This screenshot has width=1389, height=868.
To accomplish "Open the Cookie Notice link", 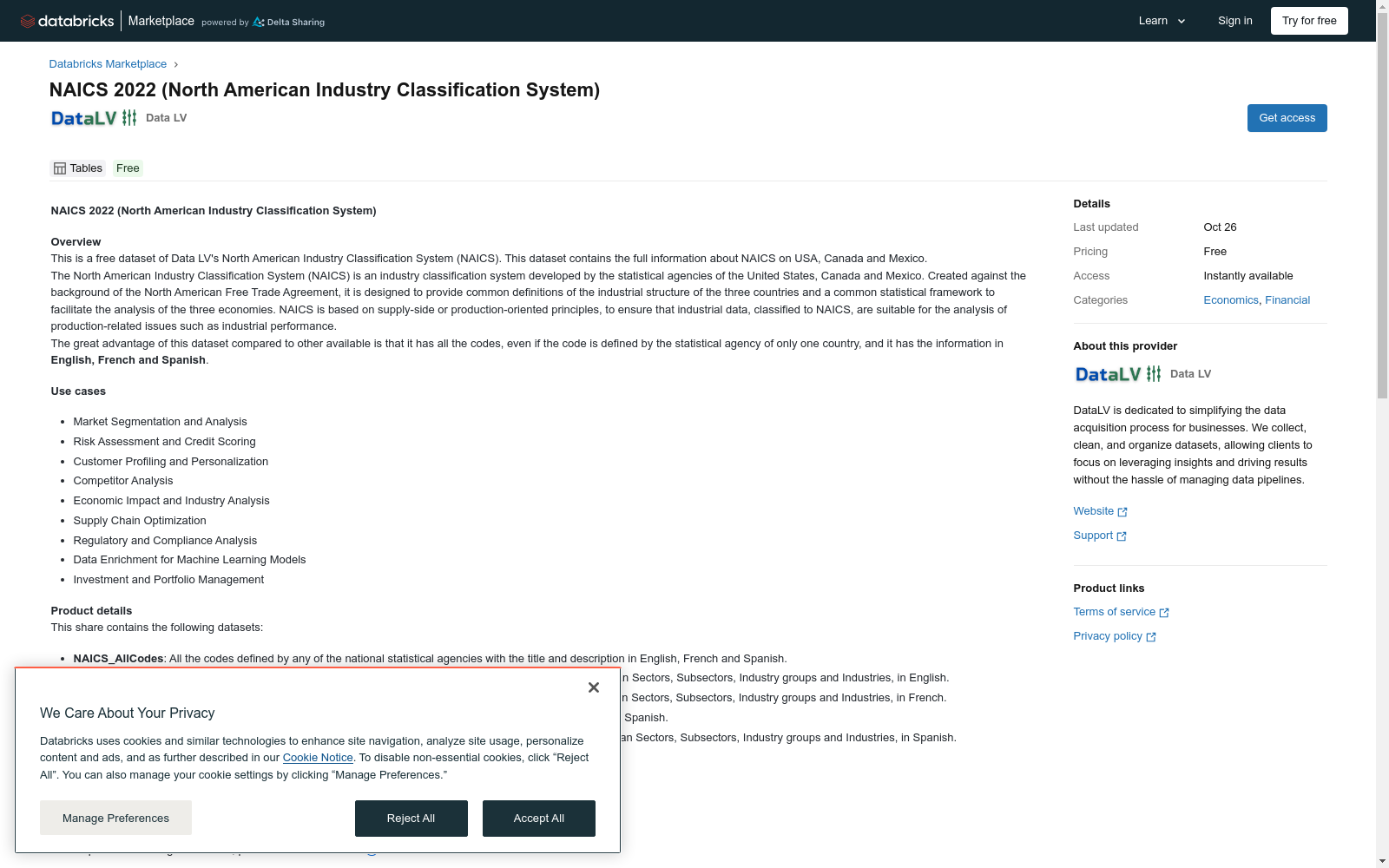I will pos(318,758).
